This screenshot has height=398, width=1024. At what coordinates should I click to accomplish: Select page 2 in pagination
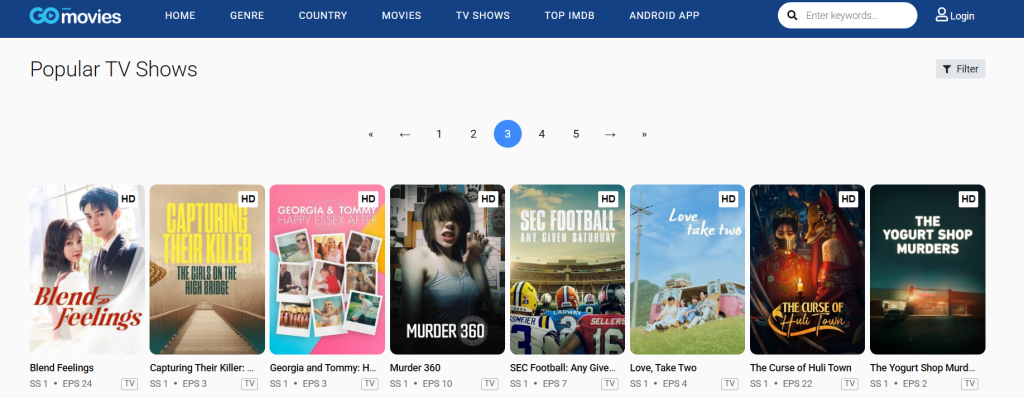pyautogui.click(x=473, y=134)
